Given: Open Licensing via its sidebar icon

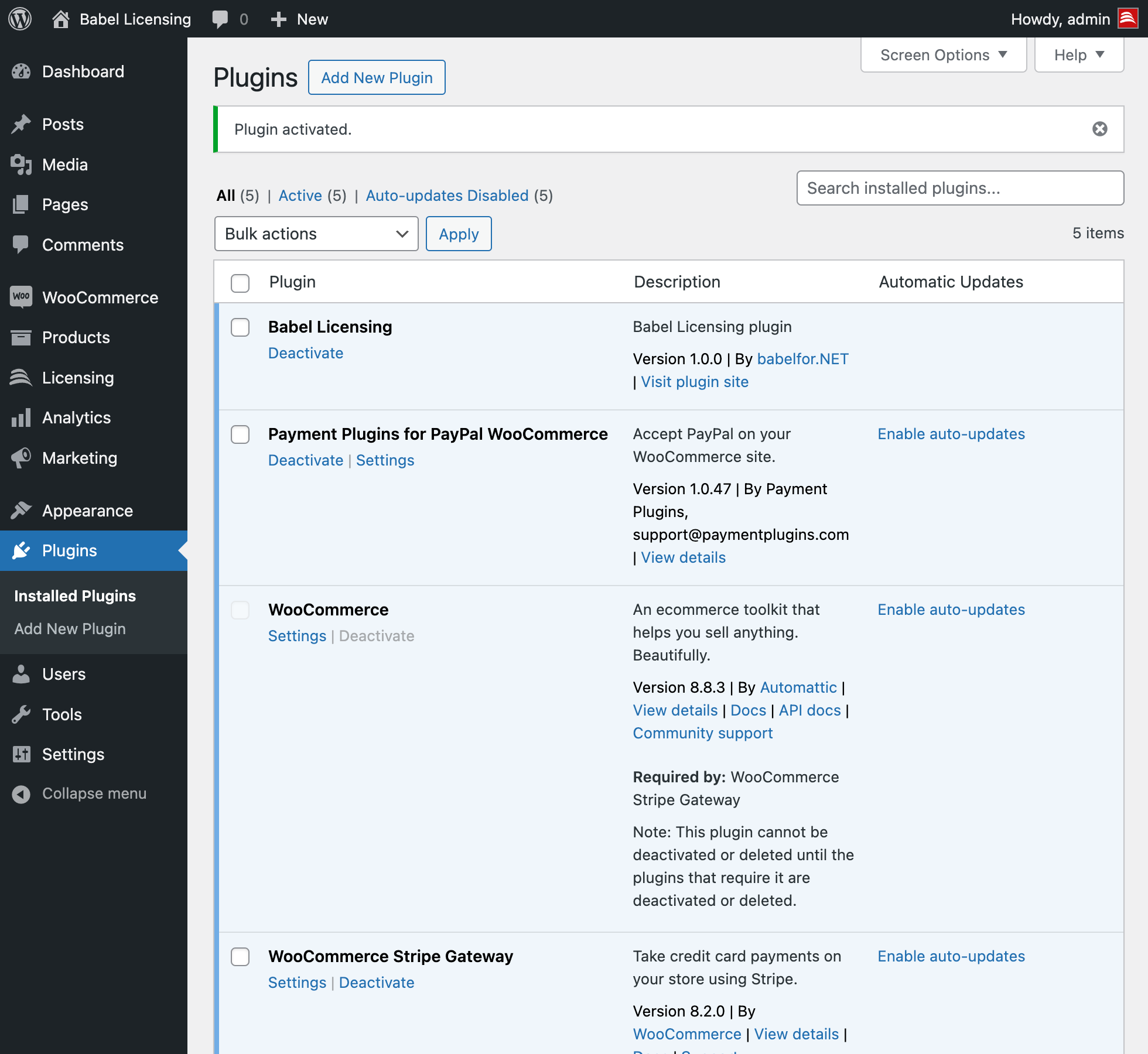Looking at the screenshot, I should [21, 378].
